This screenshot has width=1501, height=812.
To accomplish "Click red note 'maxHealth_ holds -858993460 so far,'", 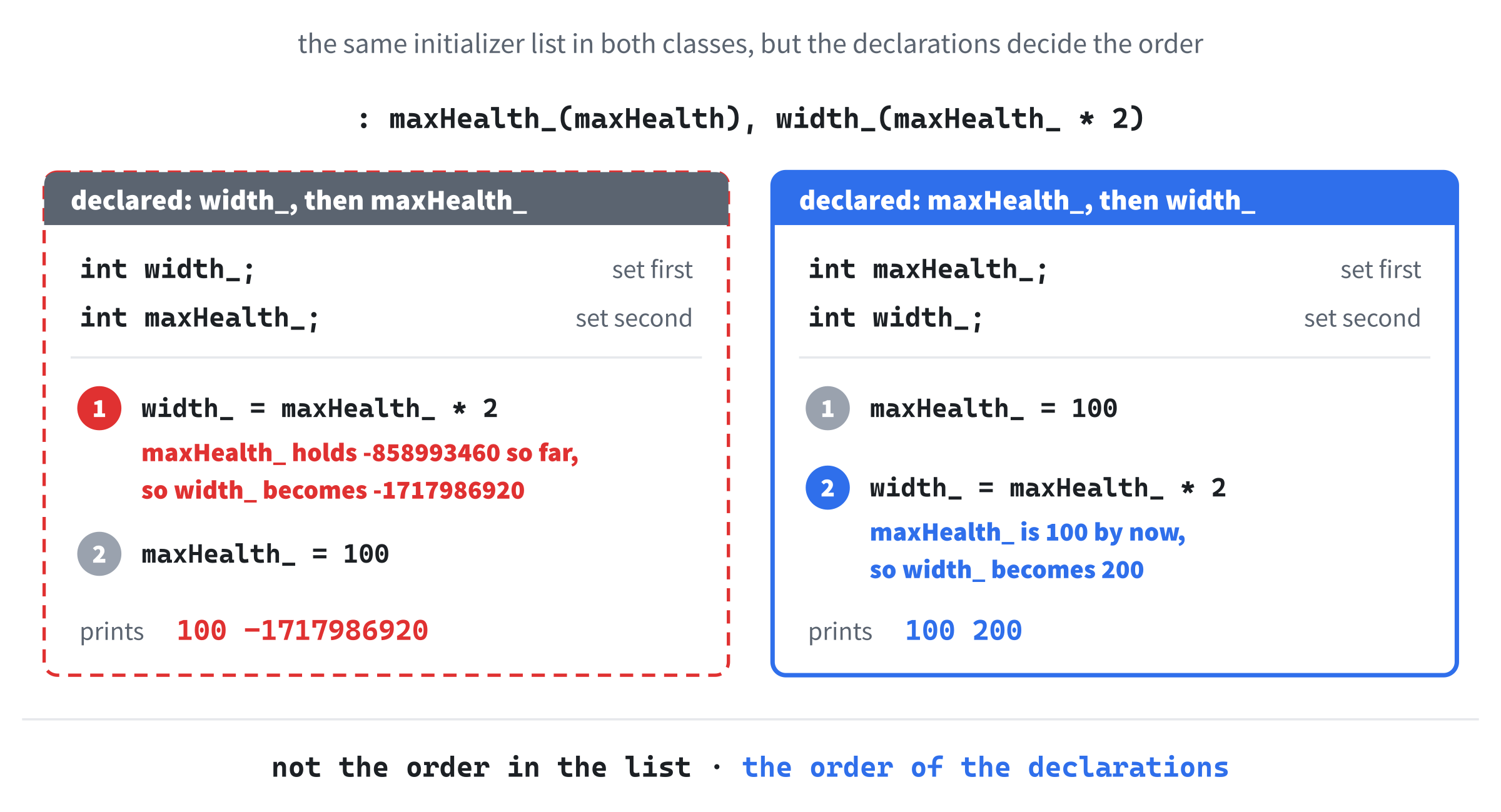I will coord(360,453).
